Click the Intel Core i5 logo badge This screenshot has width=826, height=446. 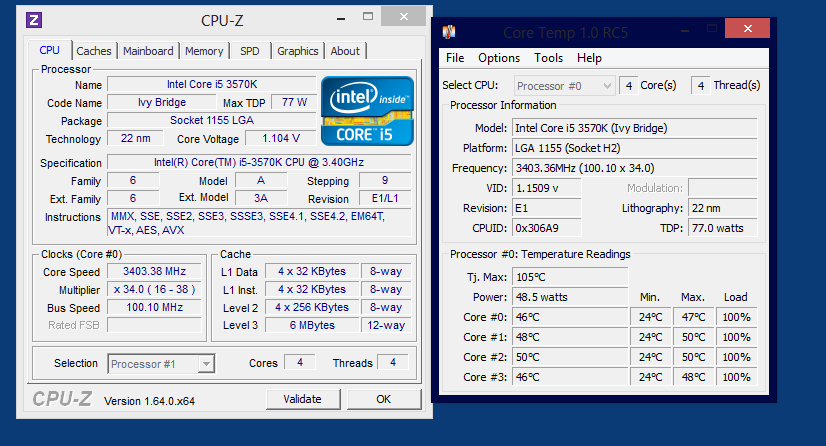[x=367, y=111]
